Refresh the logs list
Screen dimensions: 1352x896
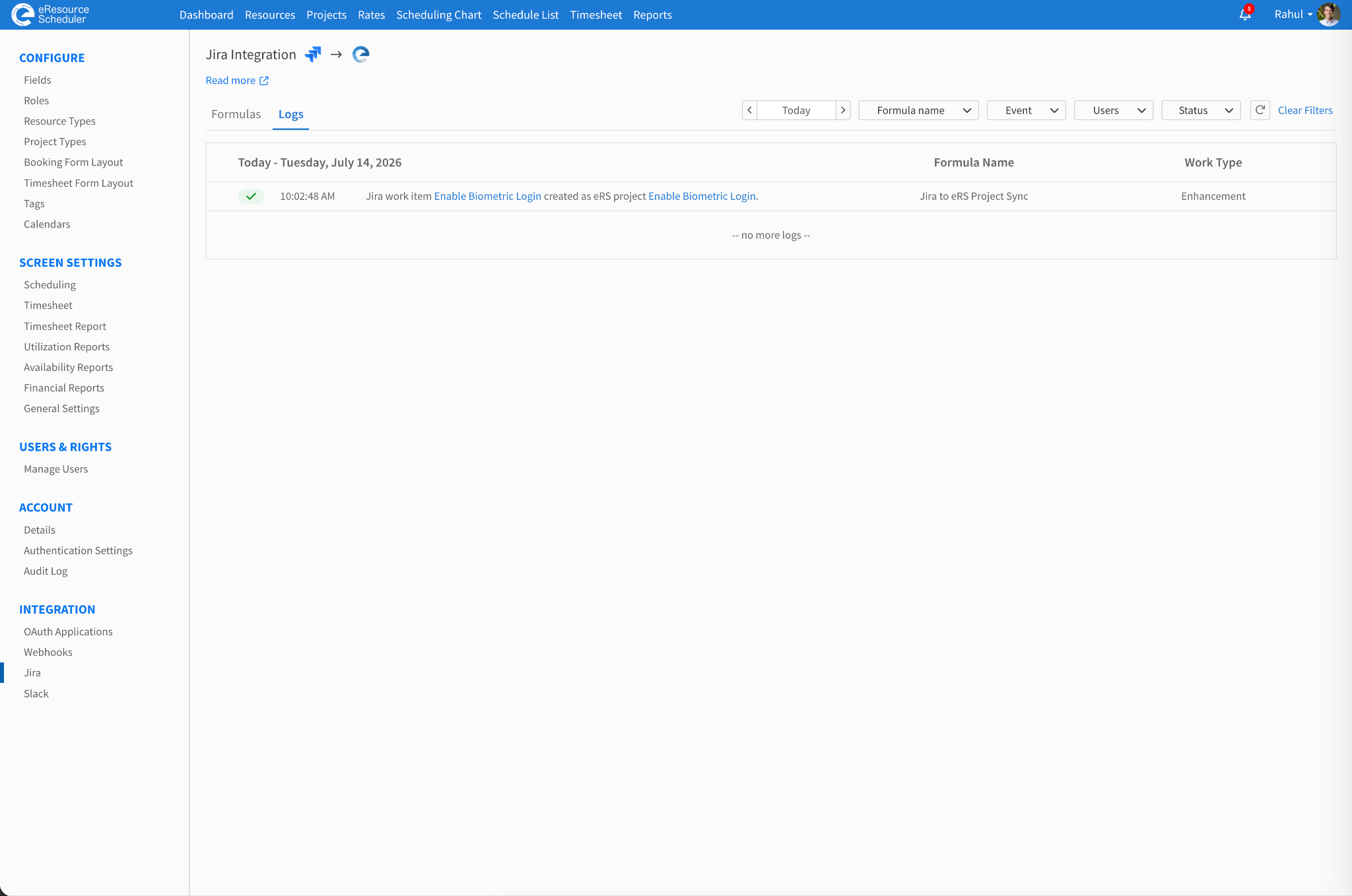(1260, 110)
